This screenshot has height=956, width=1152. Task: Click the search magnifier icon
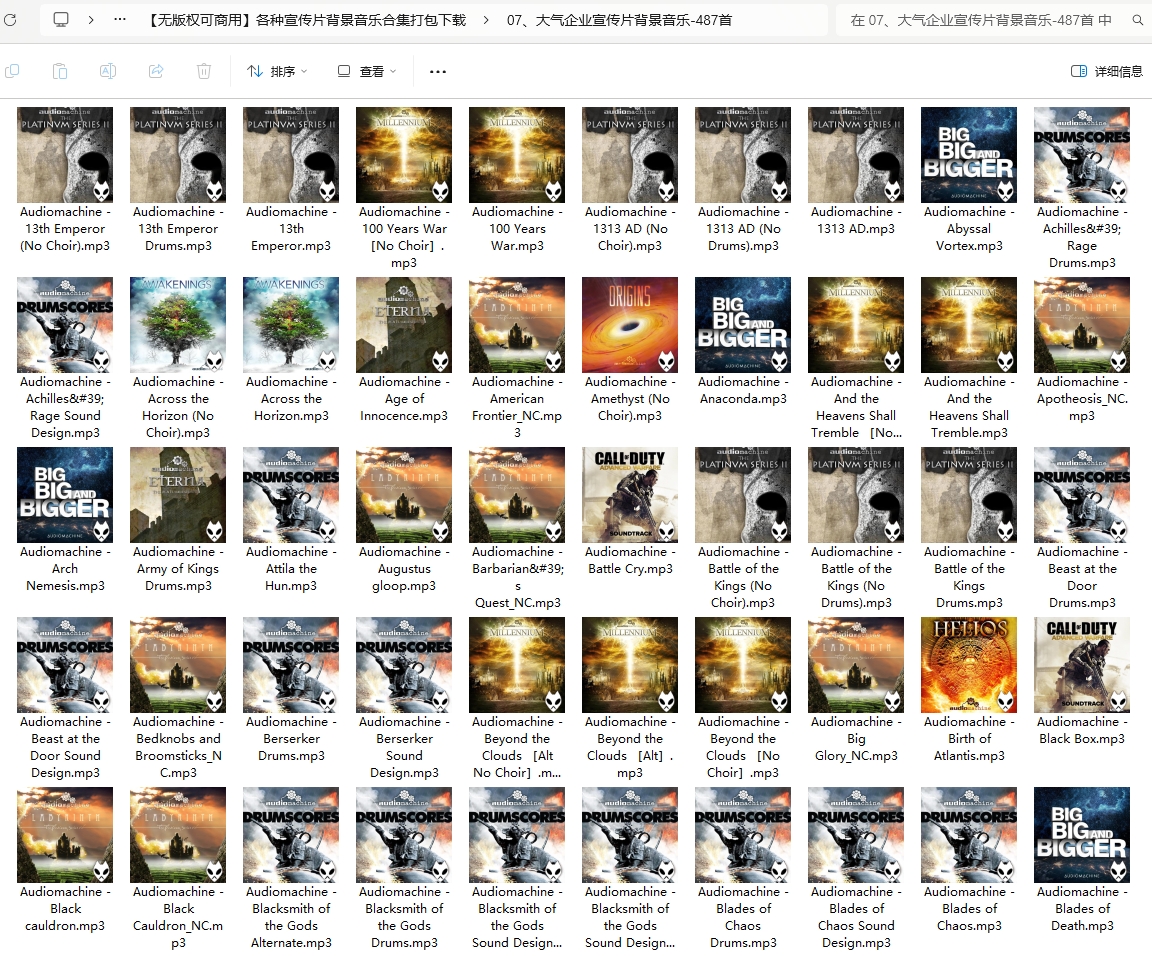1138,20
